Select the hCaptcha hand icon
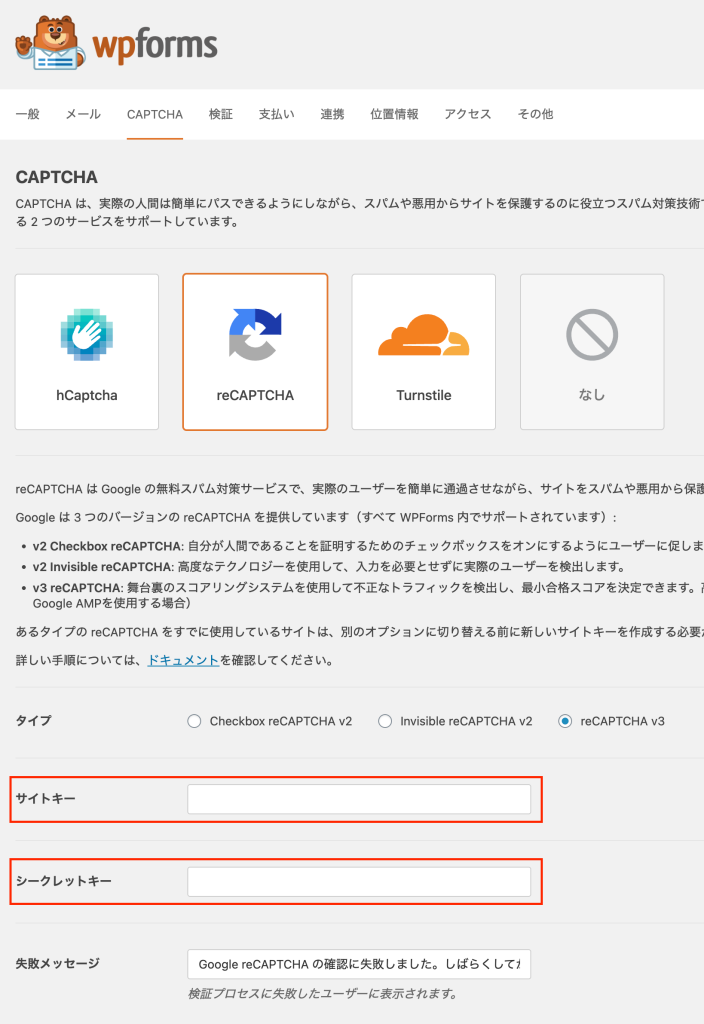The image size is (704, 1024). (x=86, y=335)
